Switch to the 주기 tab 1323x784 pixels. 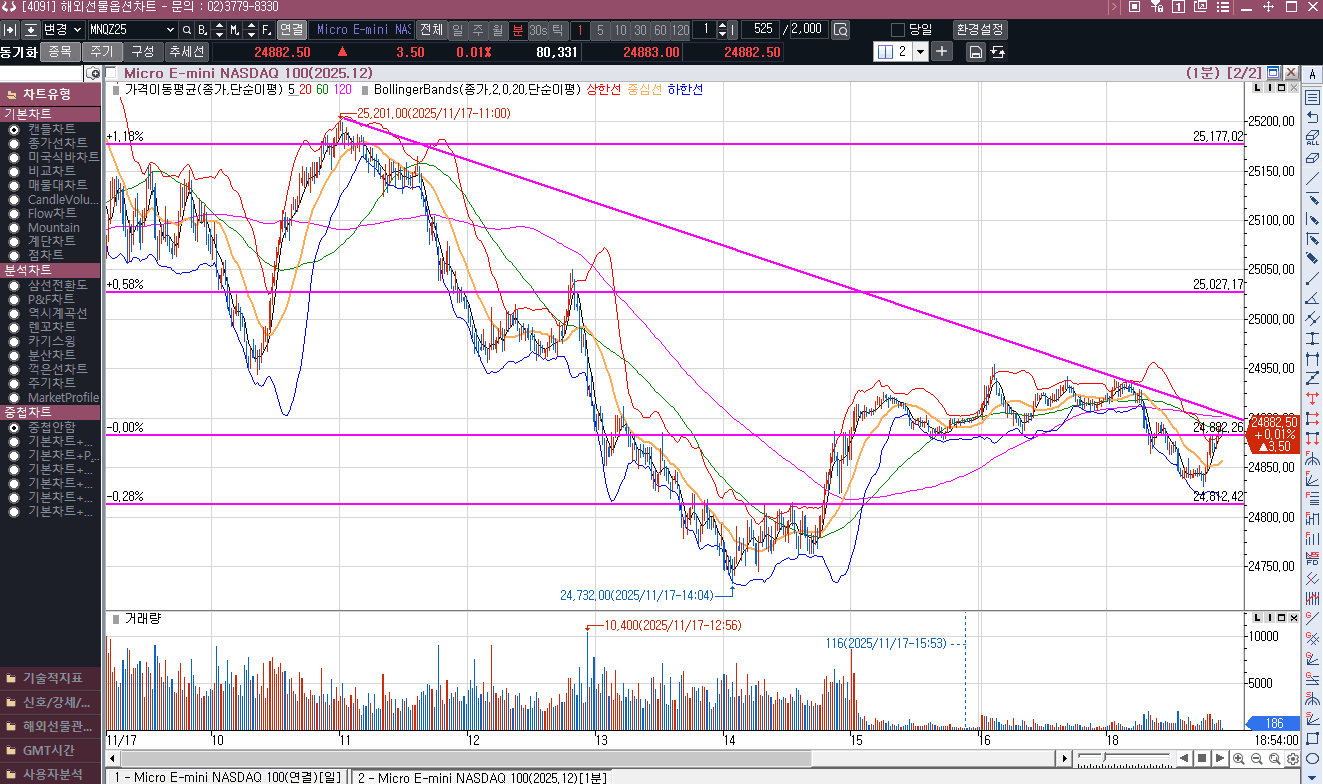click(x=101, y=51)
